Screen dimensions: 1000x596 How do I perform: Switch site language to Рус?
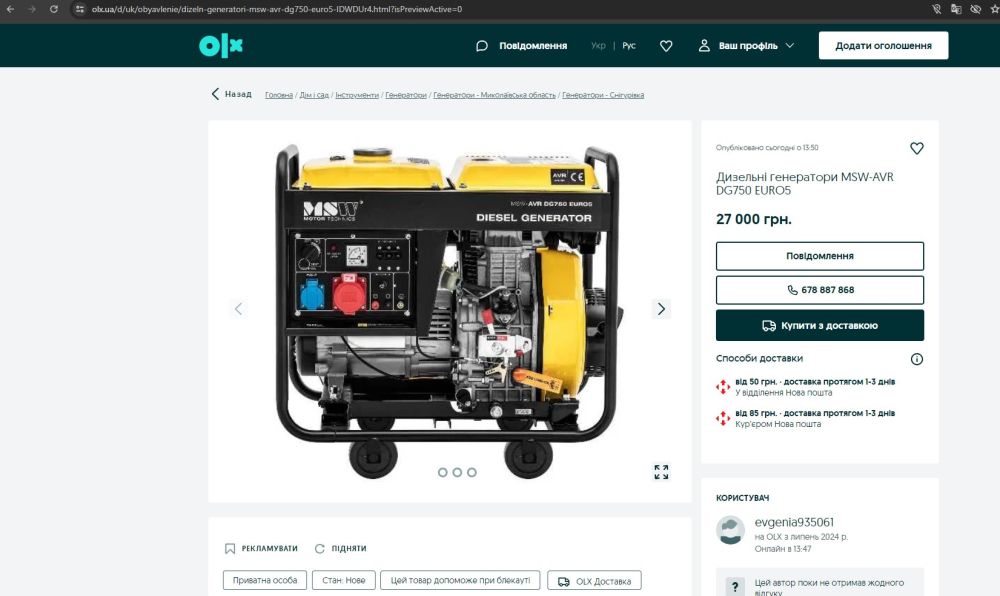629,46
